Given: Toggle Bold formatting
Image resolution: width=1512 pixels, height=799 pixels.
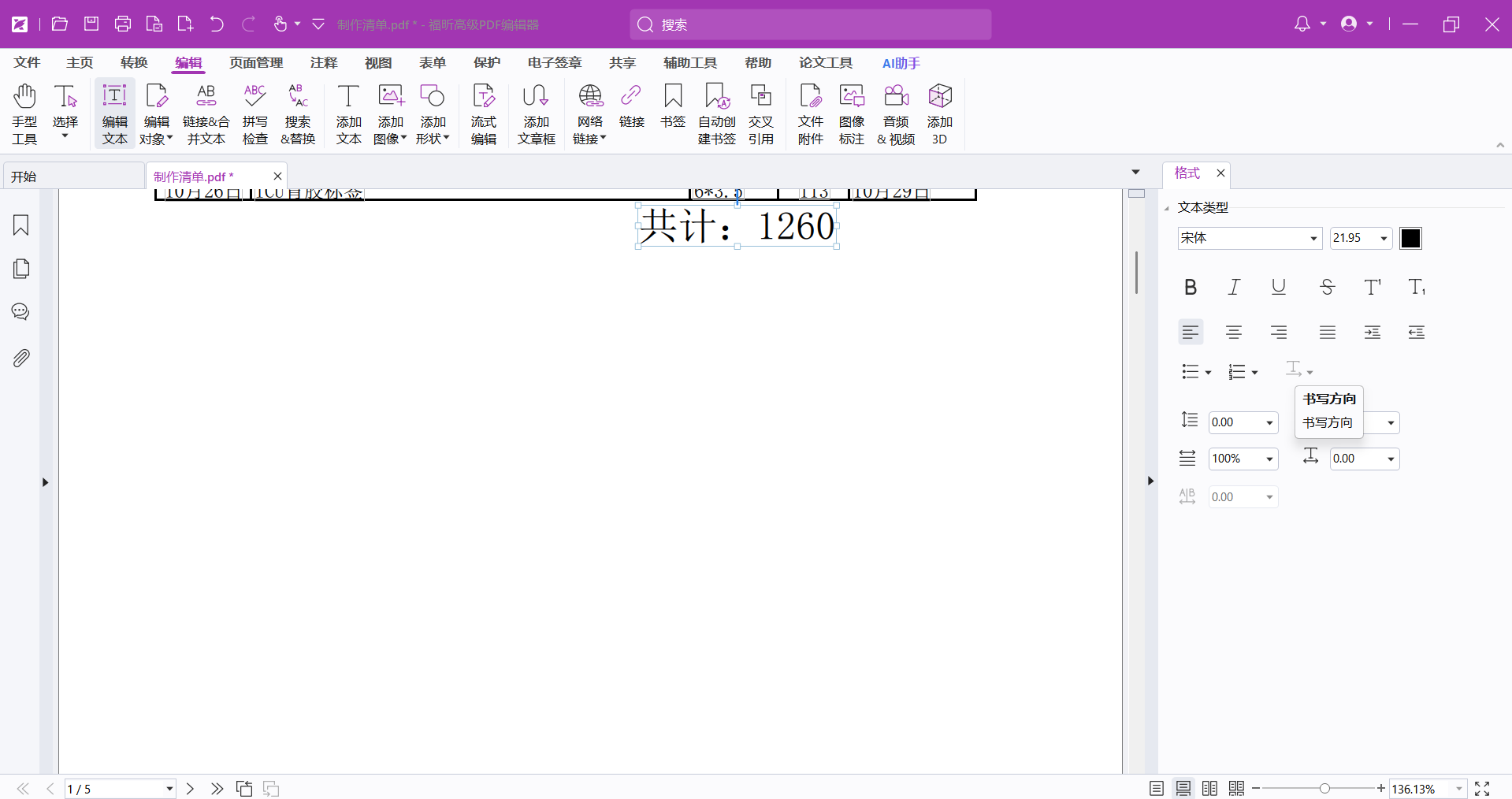Looking at the screenshot, I should coord(1191,288).
